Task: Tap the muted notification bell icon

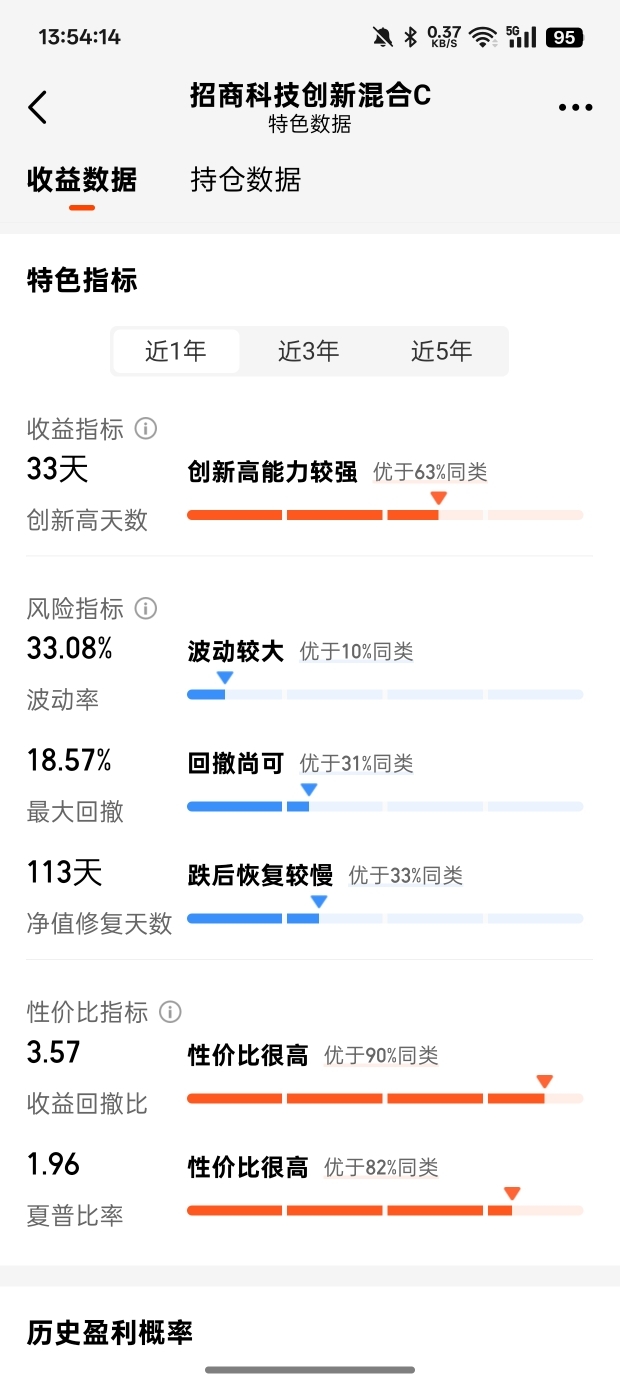Action: (382, 38)
